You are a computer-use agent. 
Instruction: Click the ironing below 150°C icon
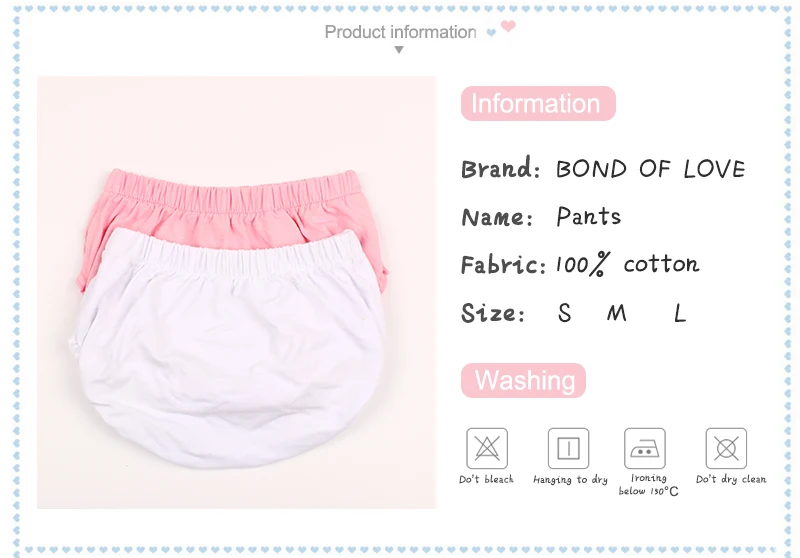(x=645, y=448)
